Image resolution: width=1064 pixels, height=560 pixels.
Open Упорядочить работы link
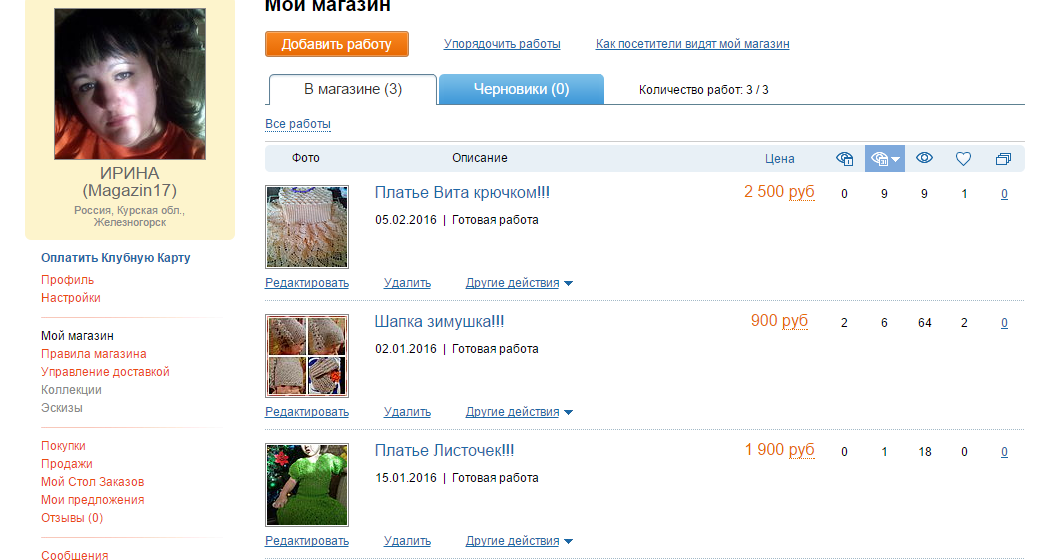tap(502, 43)
